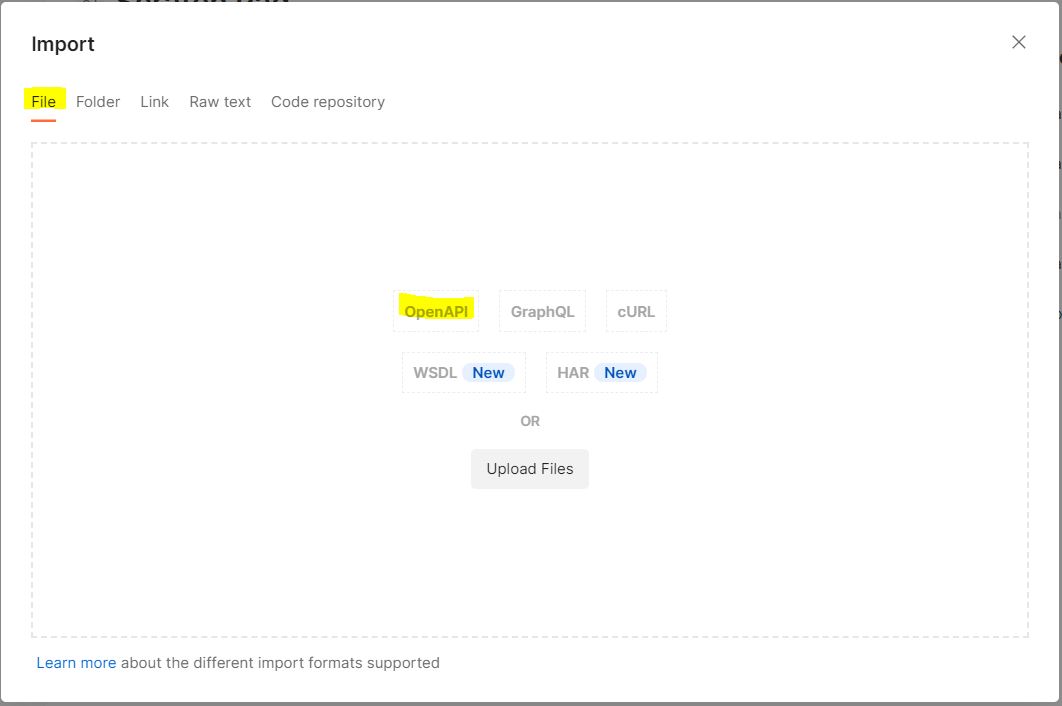Open the Raw text import tab

coord(219,101)
